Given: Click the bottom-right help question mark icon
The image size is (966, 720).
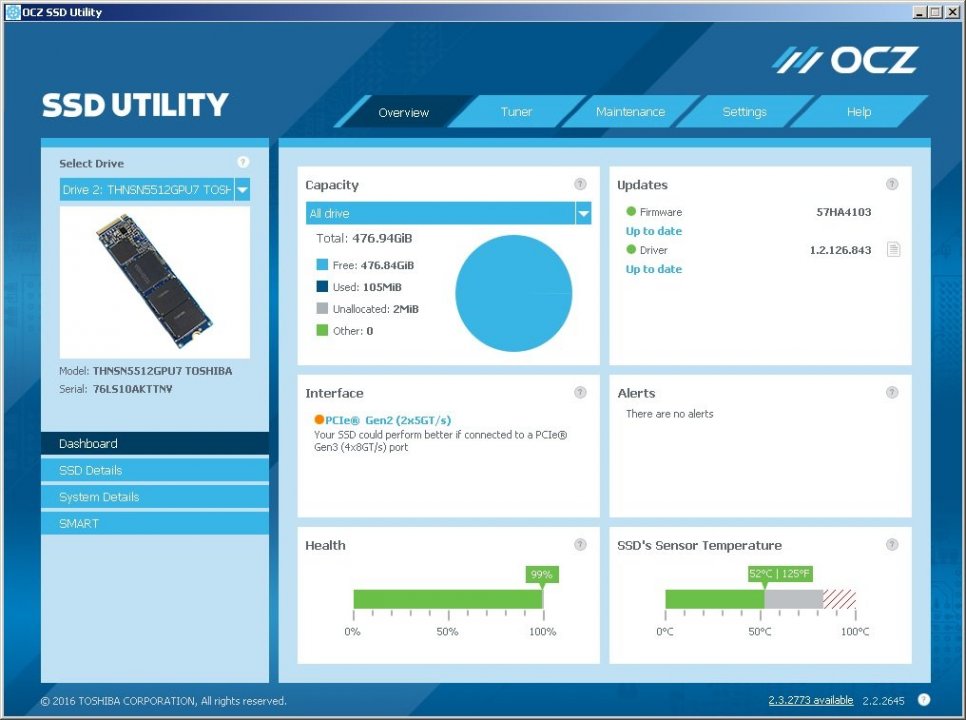Looking at the screenshot, I should pos(923,699).
